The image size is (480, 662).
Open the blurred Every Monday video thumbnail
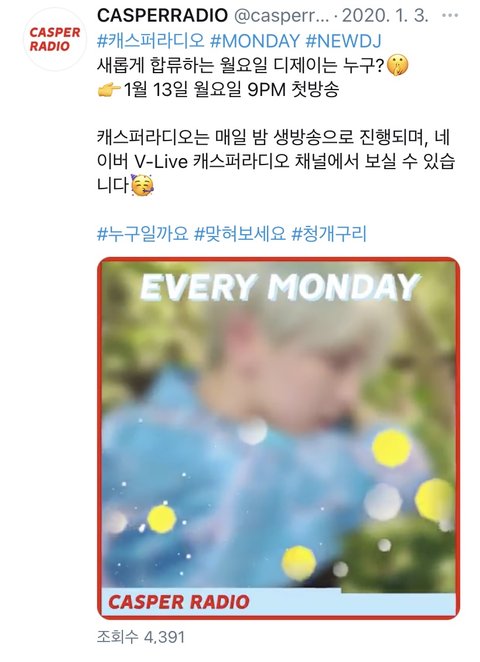[279, 438]
